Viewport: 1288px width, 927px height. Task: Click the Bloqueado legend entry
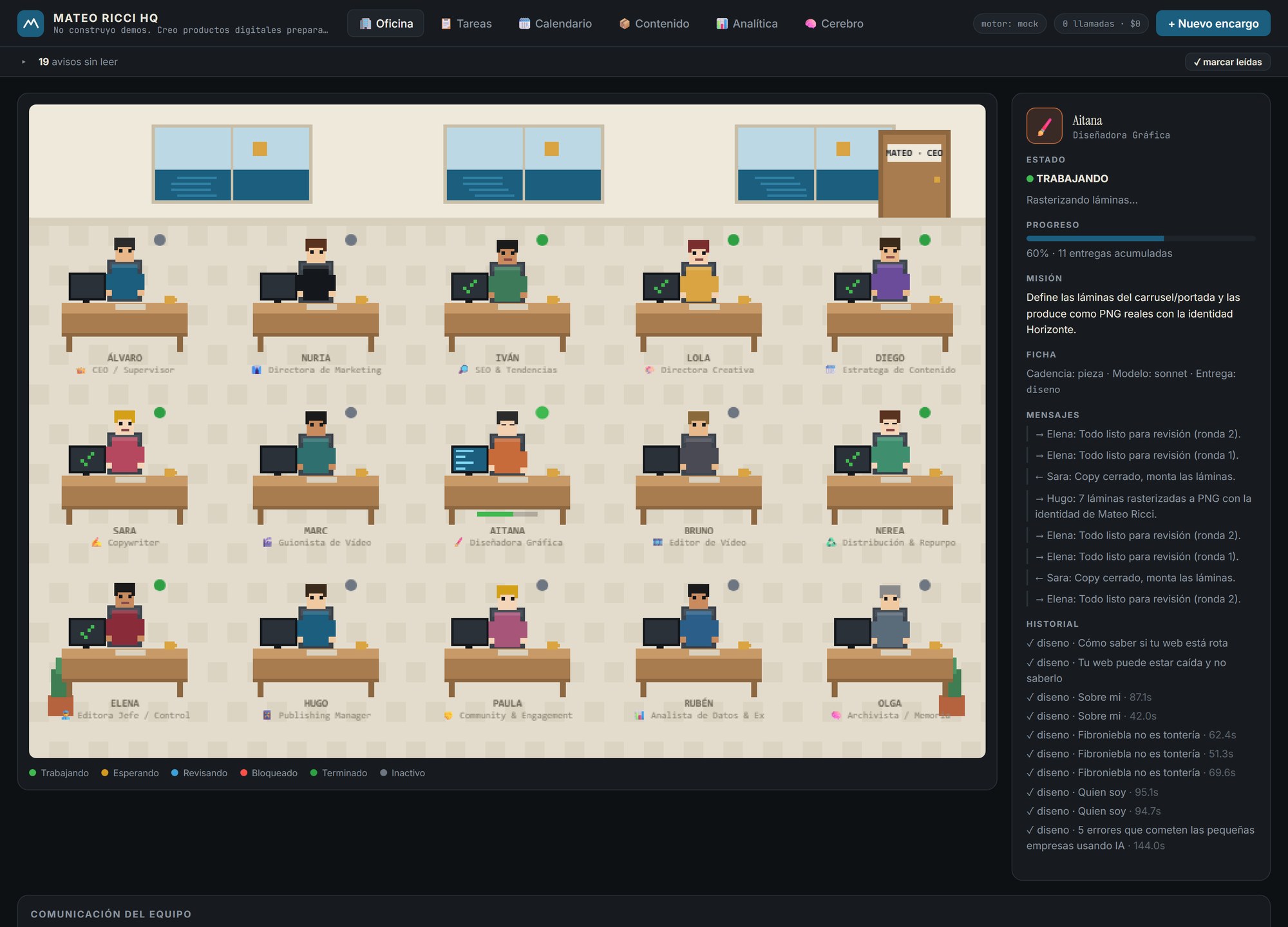click(x=269, y=773)
